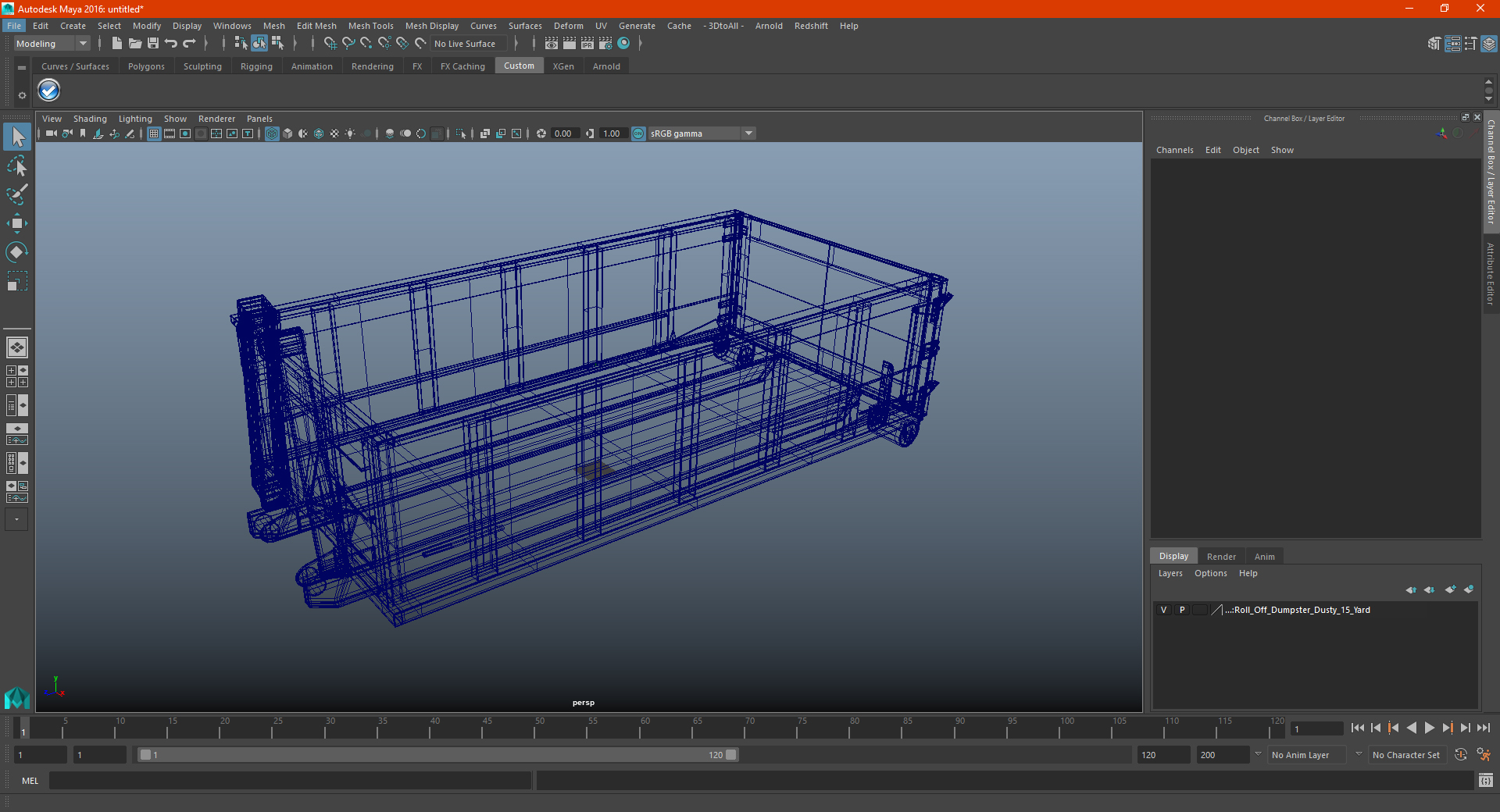Open Hypershade from status line
Screen dimensions: 1500x812
coord(623,44)
